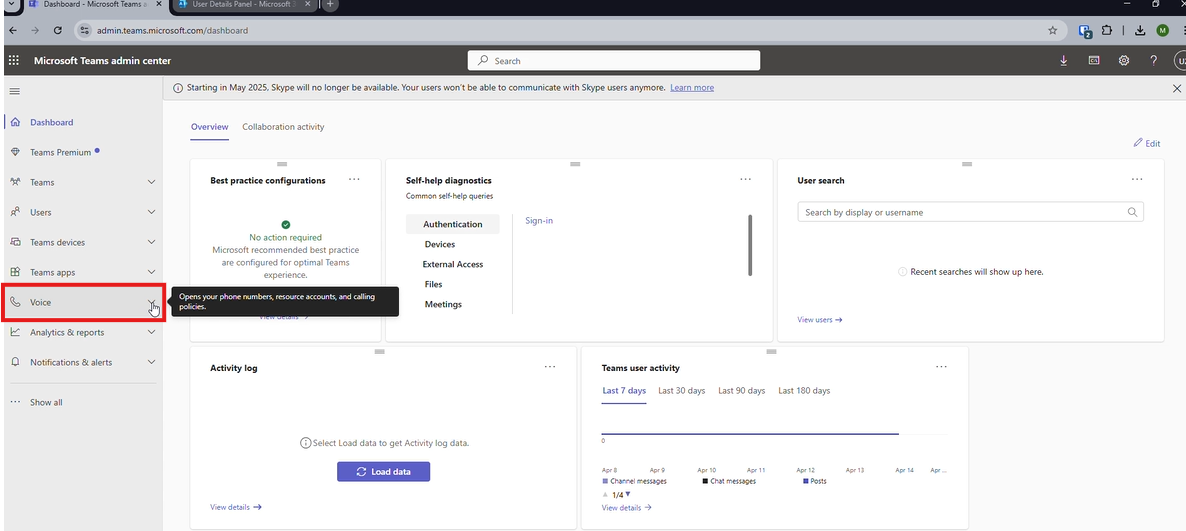Select External Access in self-help categories
The image size is (1186, 531).
tap(452, 265)
